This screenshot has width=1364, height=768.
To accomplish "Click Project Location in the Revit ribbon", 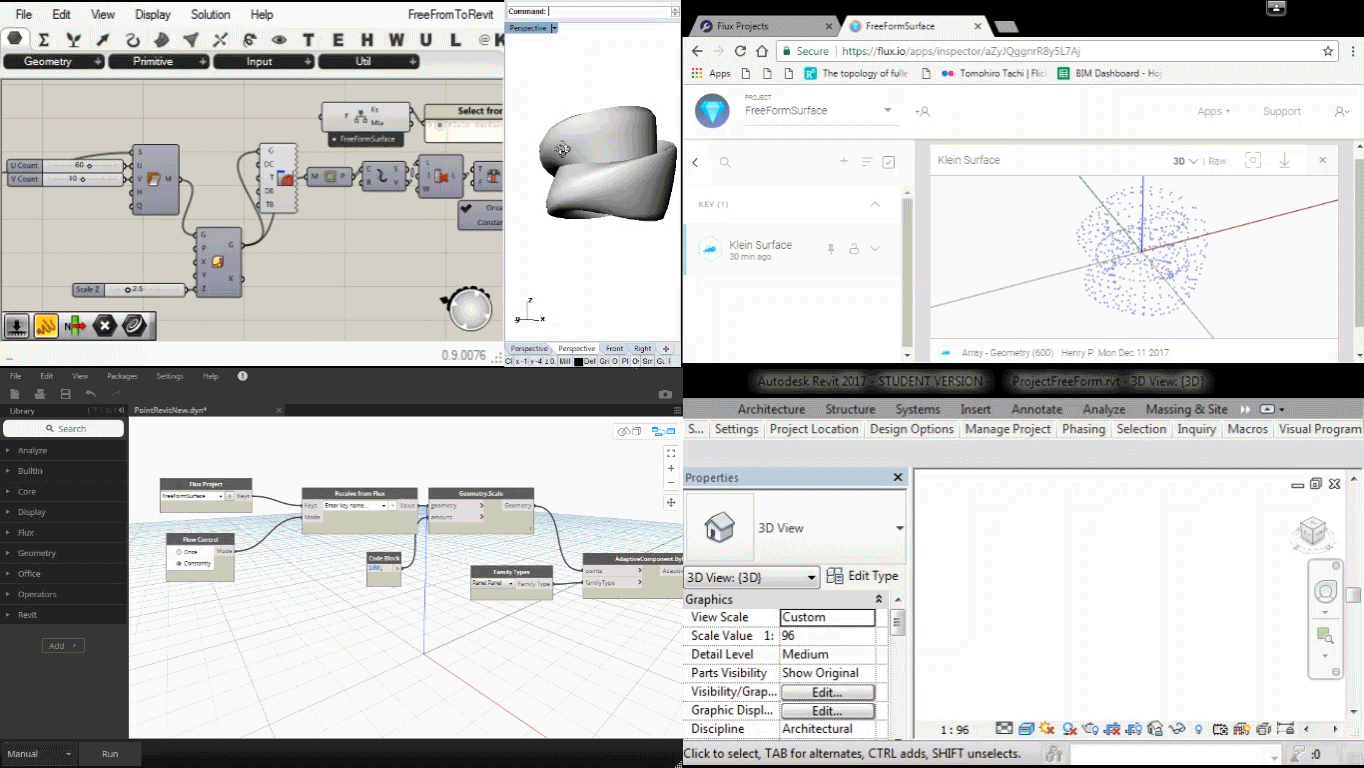I will (x=814, y=429).
